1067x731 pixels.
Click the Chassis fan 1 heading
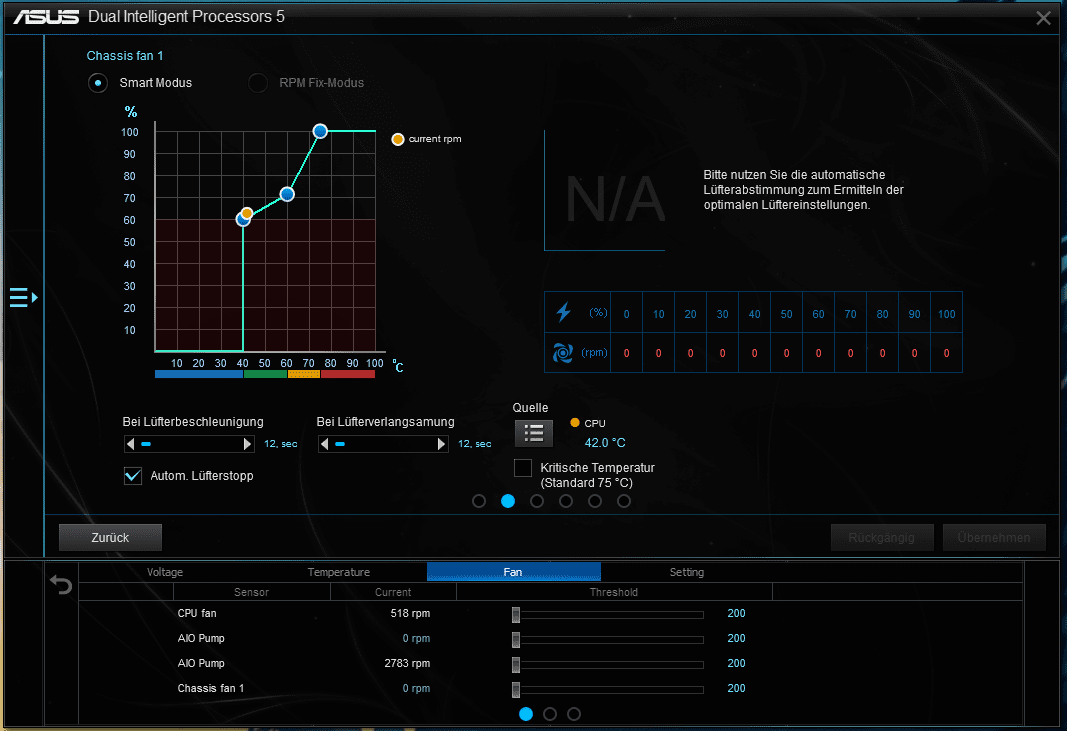tap(125, 56)
